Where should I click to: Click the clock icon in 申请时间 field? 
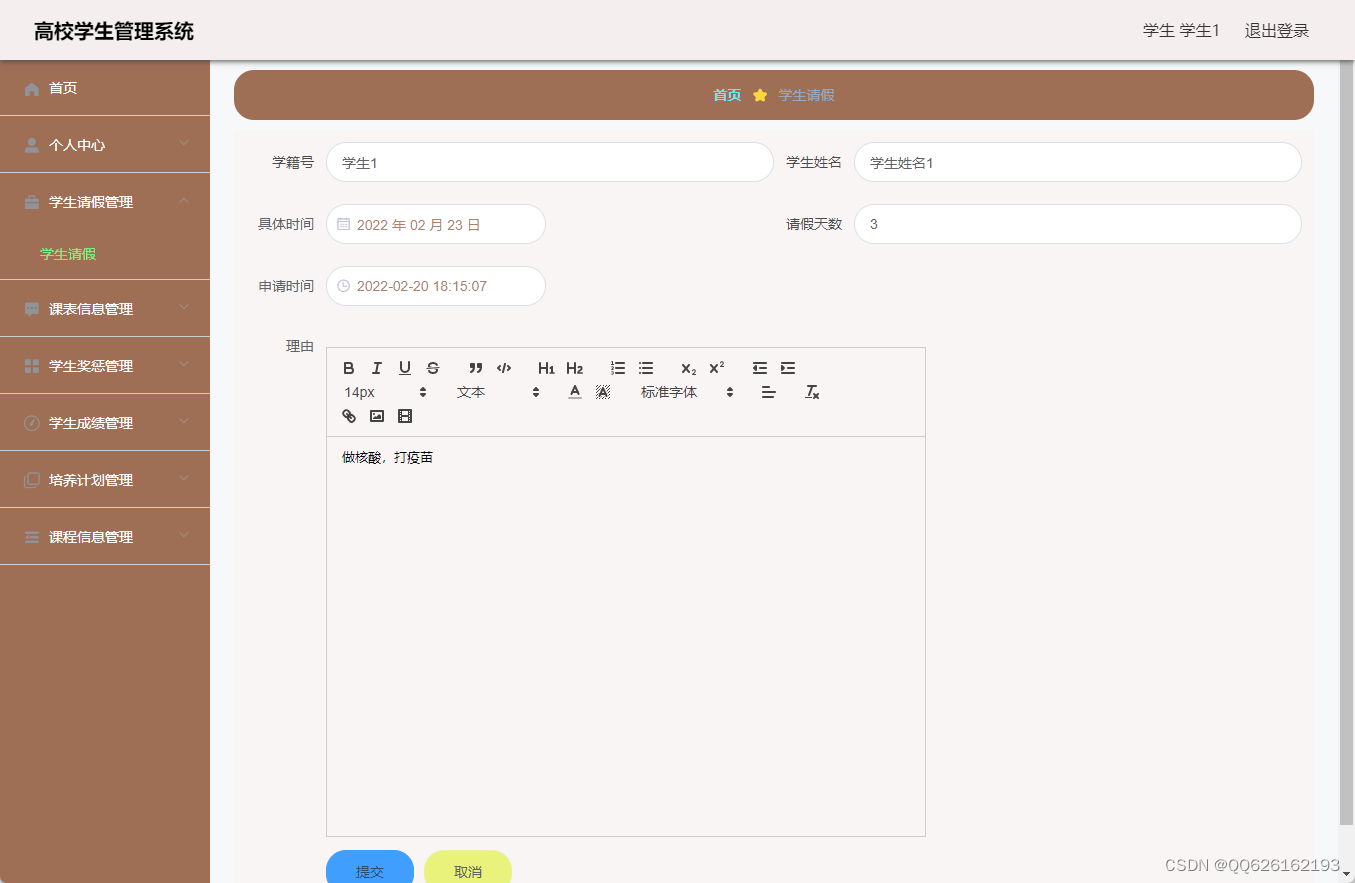point(343,286)
